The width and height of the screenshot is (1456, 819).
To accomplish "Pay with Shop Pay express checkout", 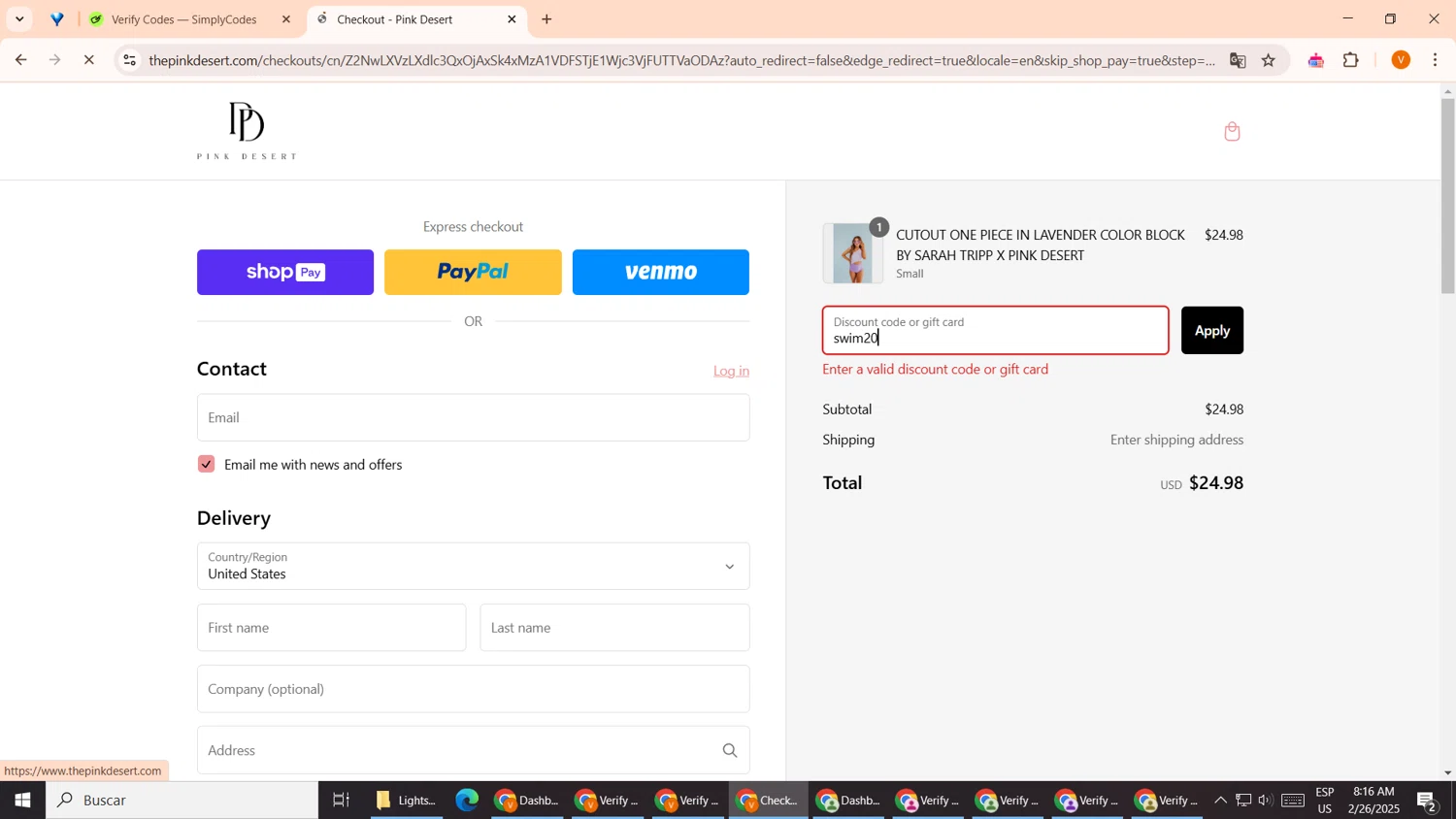I will click(x=285, y=273).
